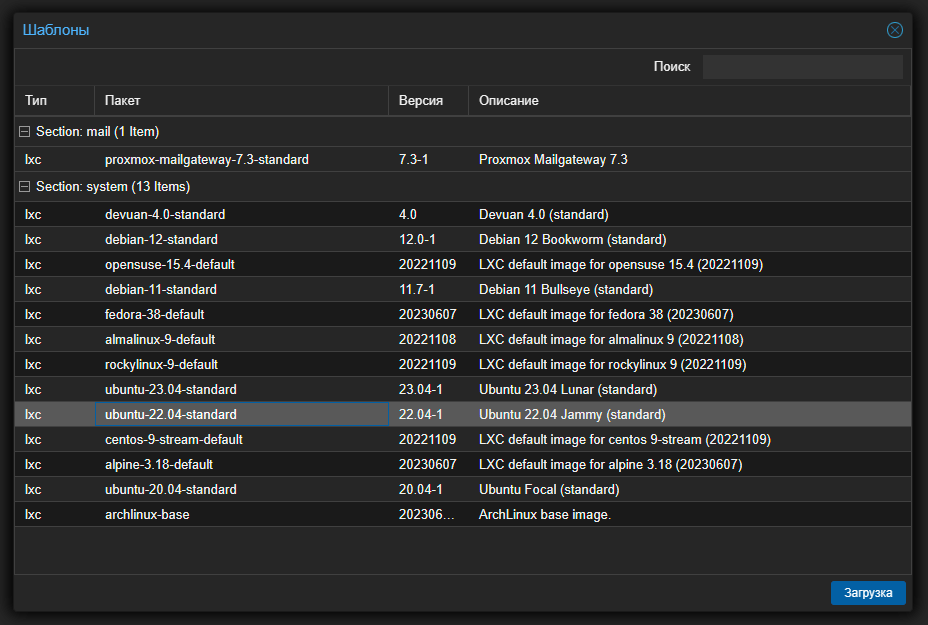
Task: Click the 11.7-1 version cell
Action: tap(428, 289)
